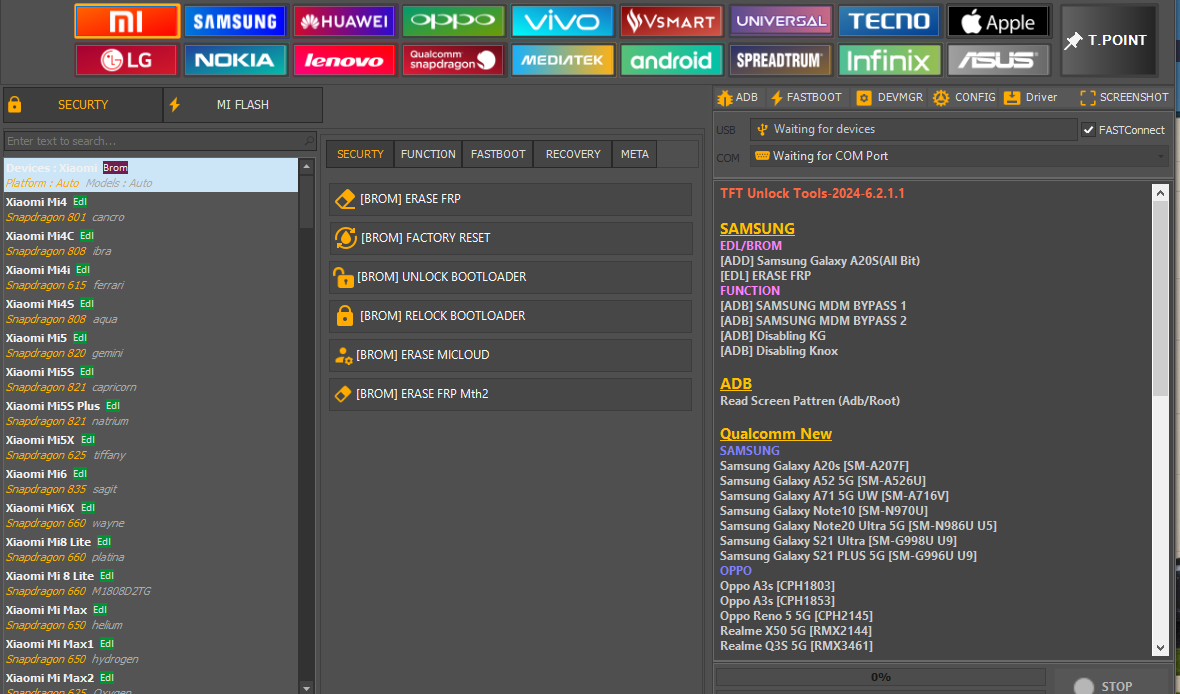Viewport: 1180px width, 694px height.
Task: Launch Device Manager via DEVMGR icon
Action: coord(864,97)
